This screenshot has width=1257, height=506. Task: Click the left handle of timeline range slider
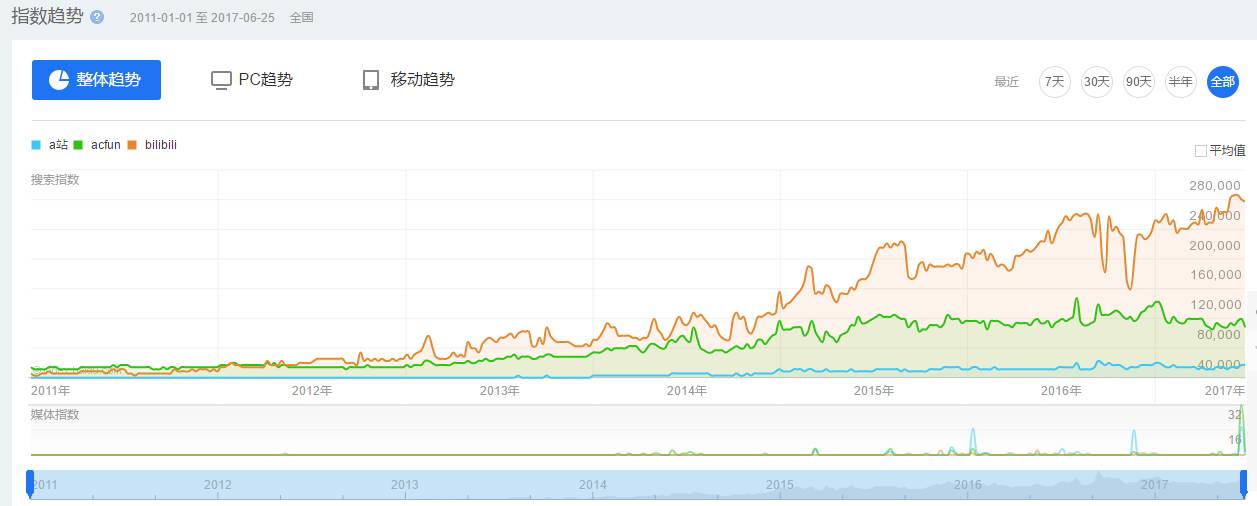pos(30,482)
